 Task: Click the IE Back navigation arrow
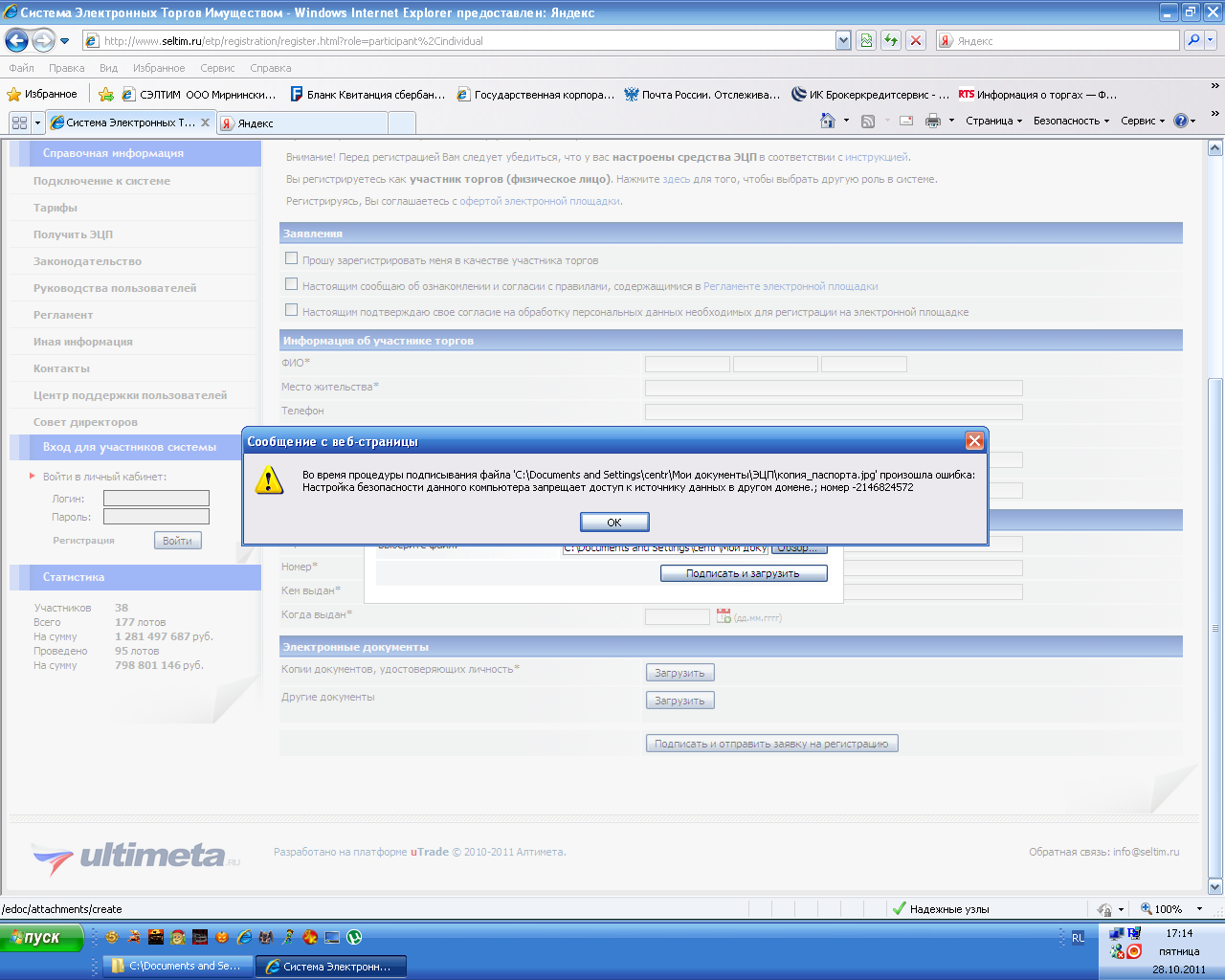[x=16, y=40]
